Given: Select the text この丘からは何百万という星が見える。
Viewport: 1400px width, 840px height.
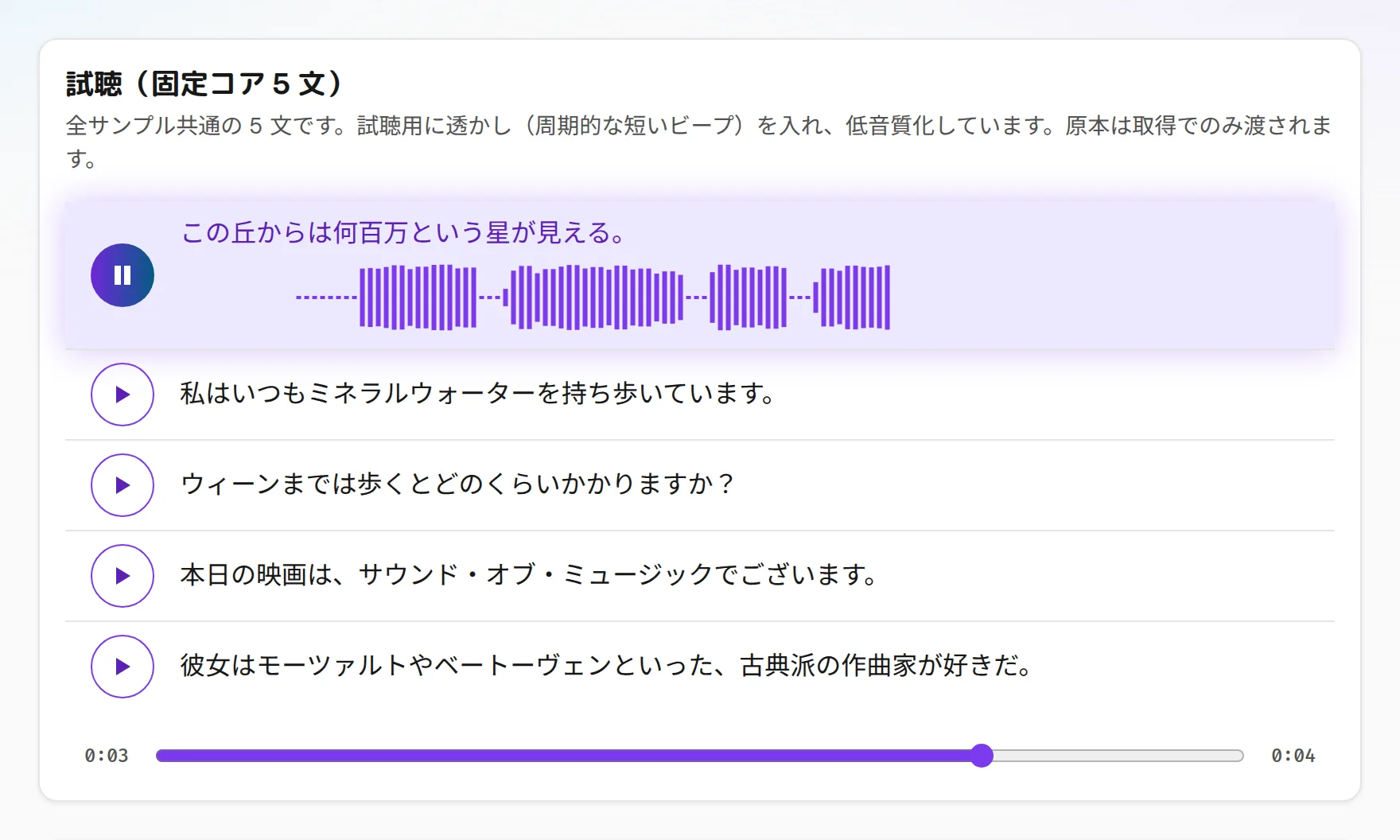Looking at the screenshot, I should pyautogui.click(x=406, y=233).
